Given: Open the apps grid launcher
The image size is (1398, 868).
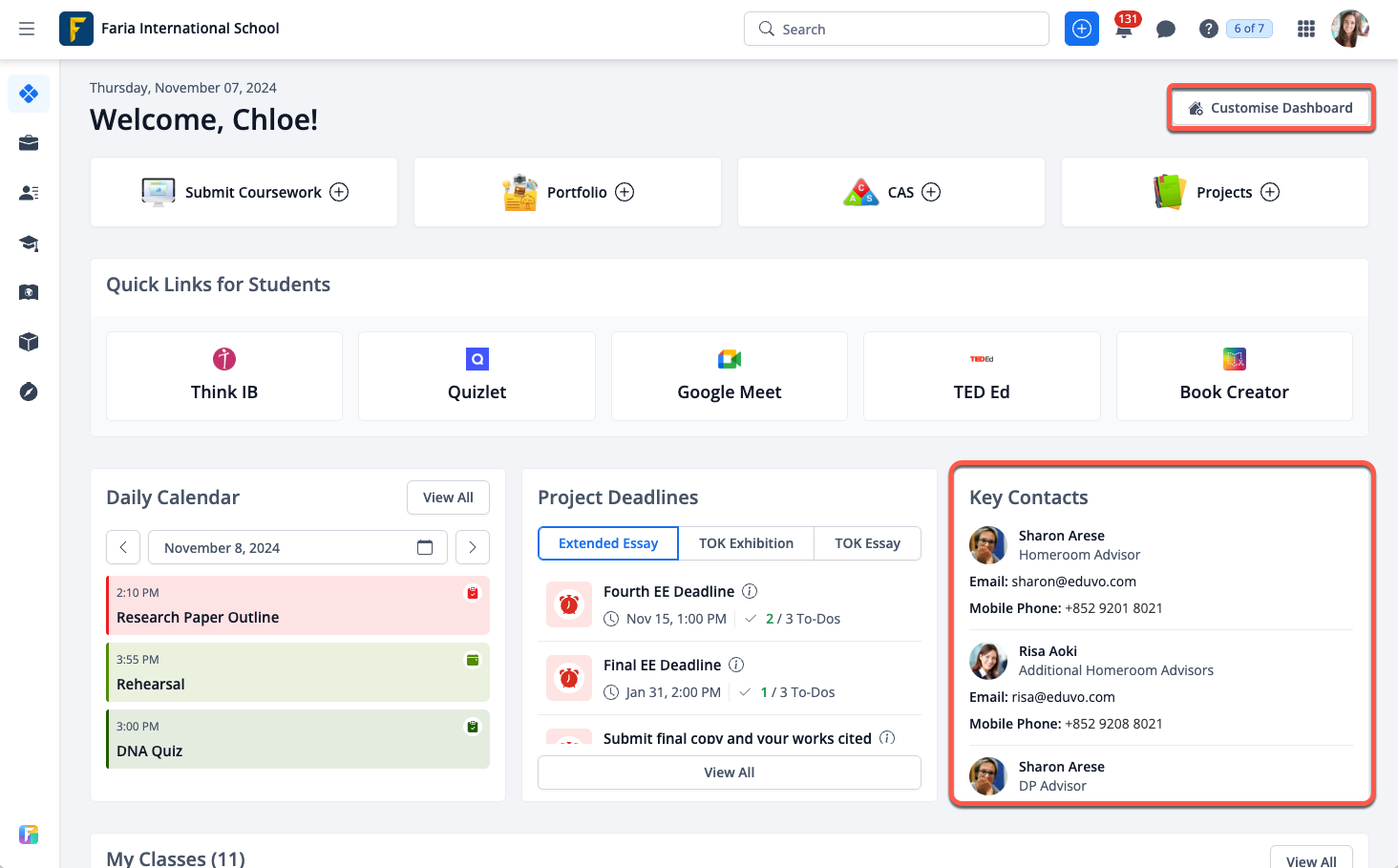Looking at the screenshot, I should 1306,30.
